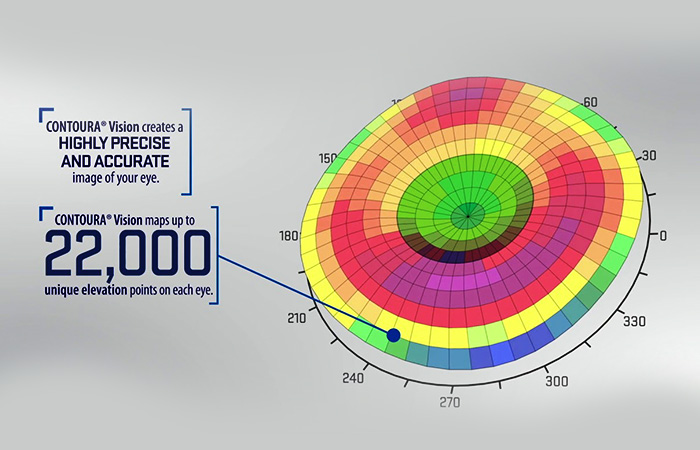Click the center point of the elevation map

[465, 213]
